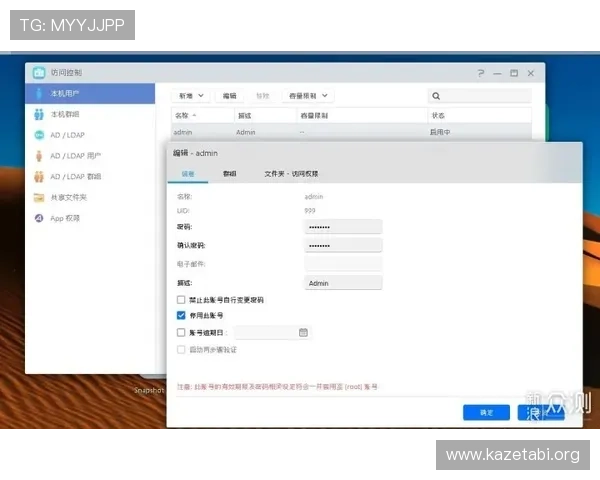Open the local groups icon

[39, 114]
